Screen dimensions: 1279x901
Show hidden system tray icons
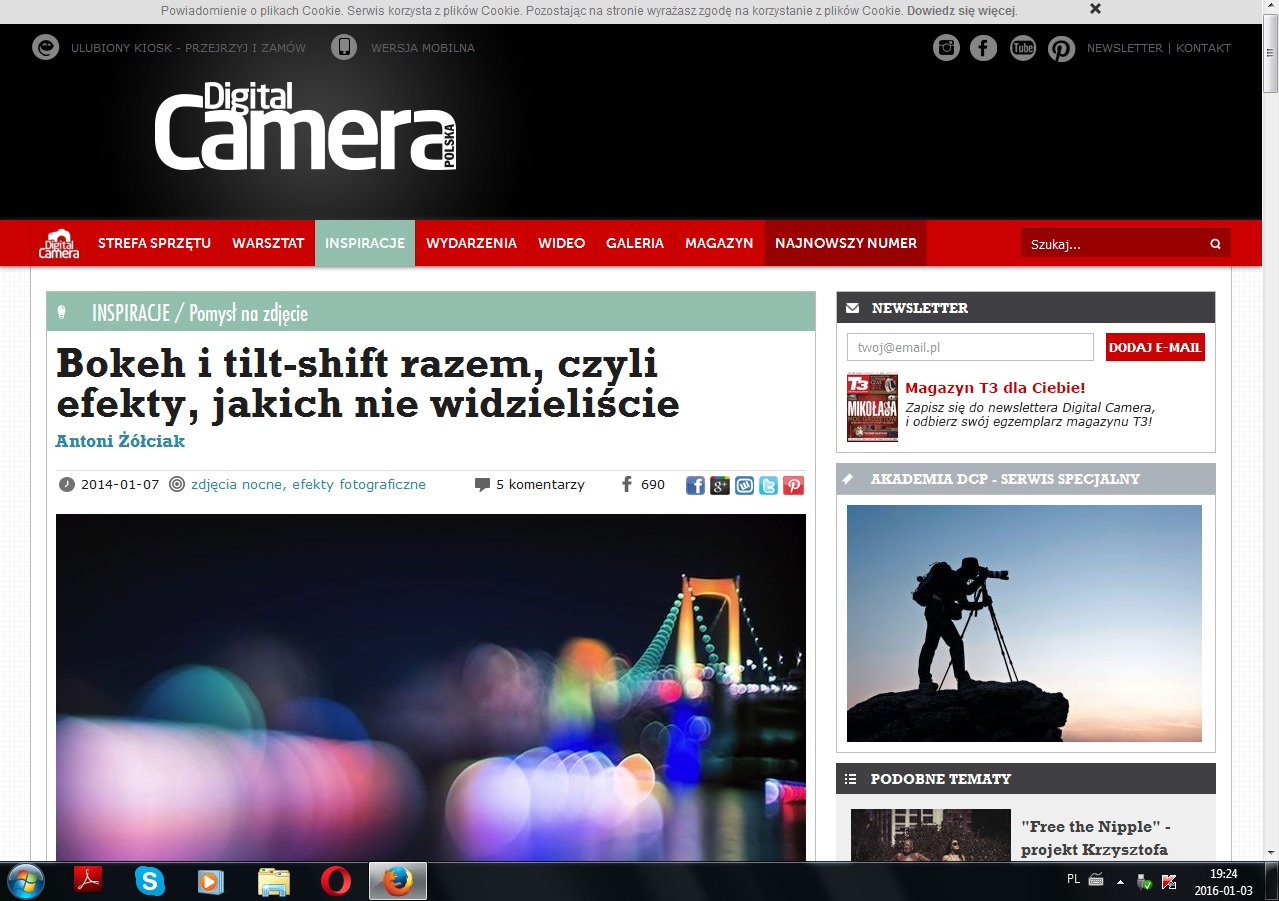[1120, 881]
